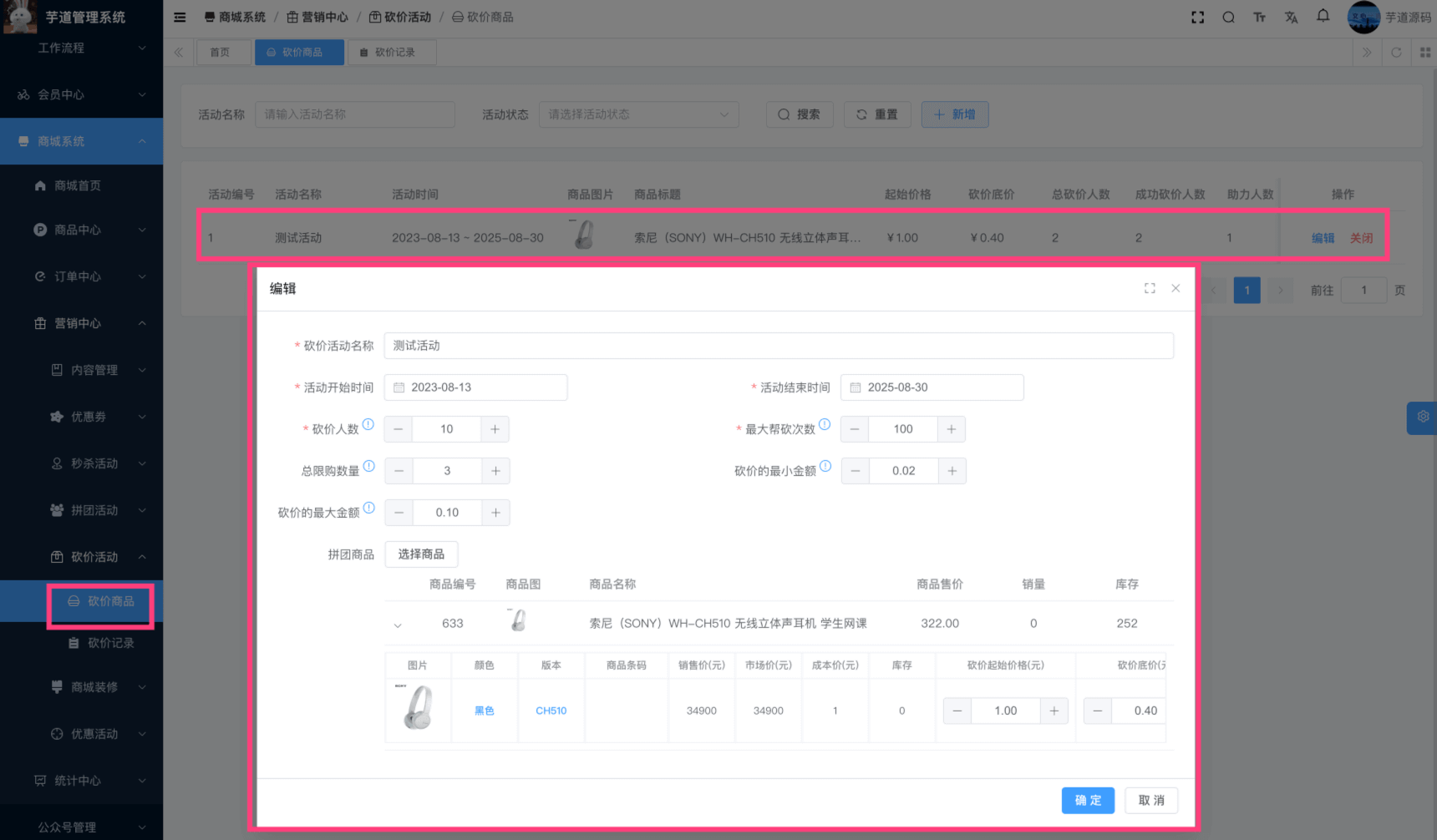Collapse sidebar with the hamburger icon

pyautogui.click(x=180, y=18)
